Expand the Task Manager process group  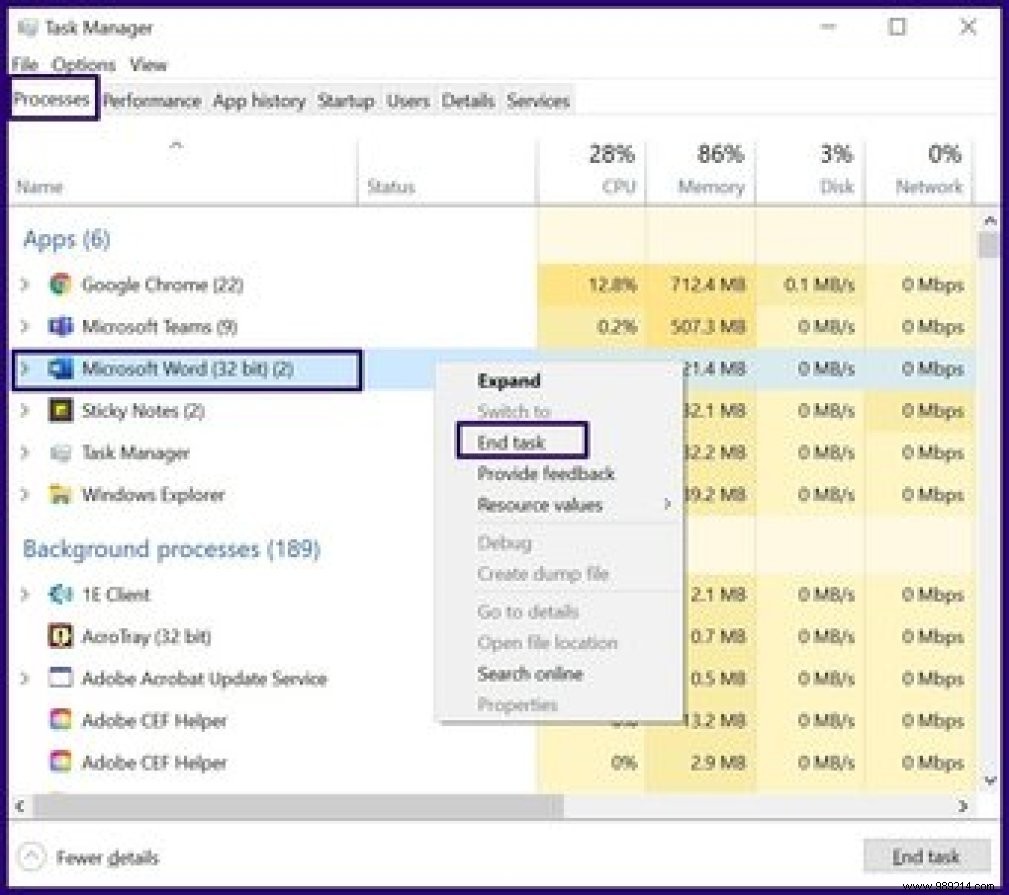[x=25, y=453]
